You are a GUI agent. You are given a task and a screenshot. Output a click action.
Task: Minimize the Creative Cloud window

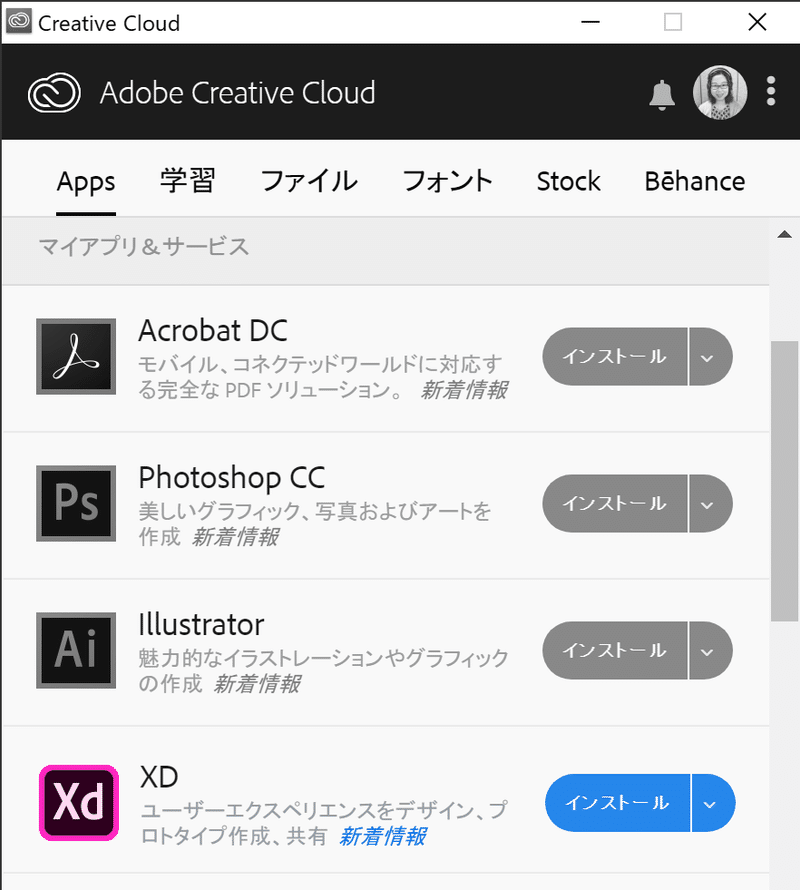pyautogui.click(x=590, y=22)
